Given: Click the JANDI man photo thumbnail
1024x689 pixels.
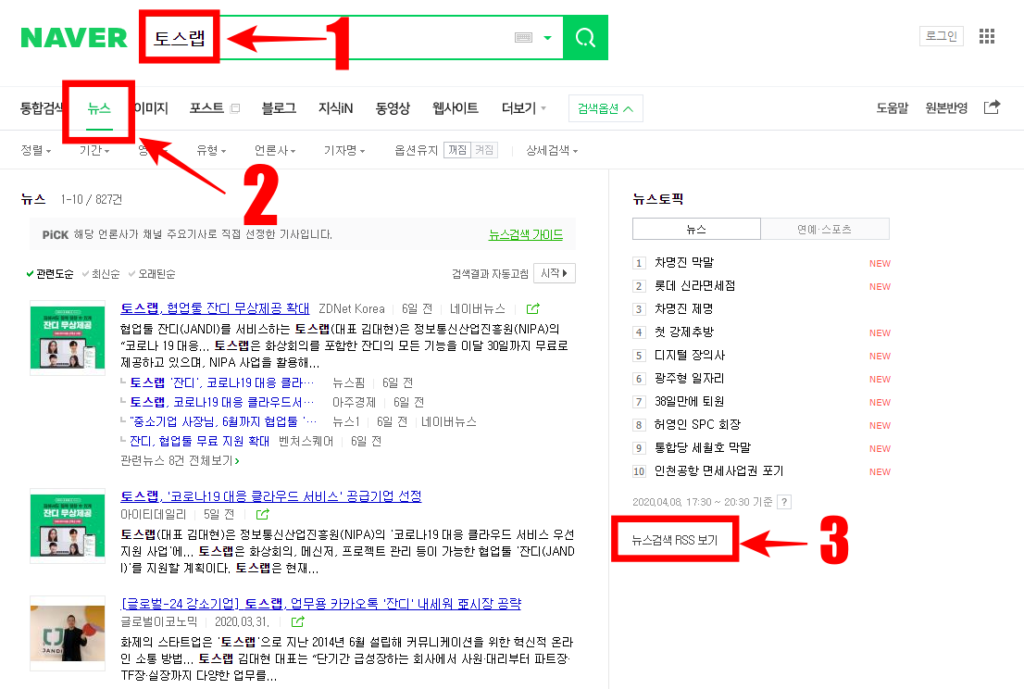Looking at the screenshot, I should (67, 633).
